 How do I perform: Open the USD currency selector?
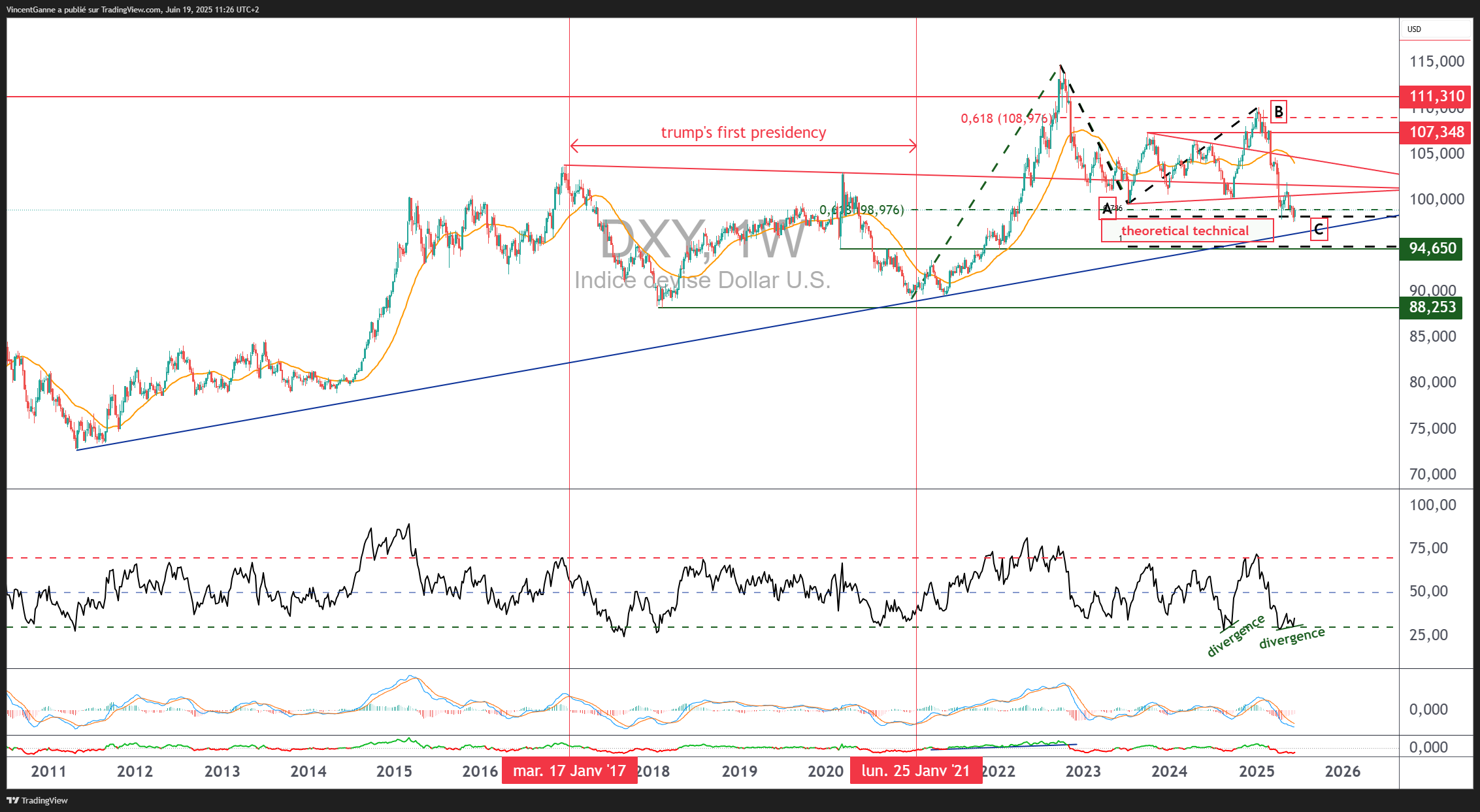pyautogui.click(x=1414, y=29)
